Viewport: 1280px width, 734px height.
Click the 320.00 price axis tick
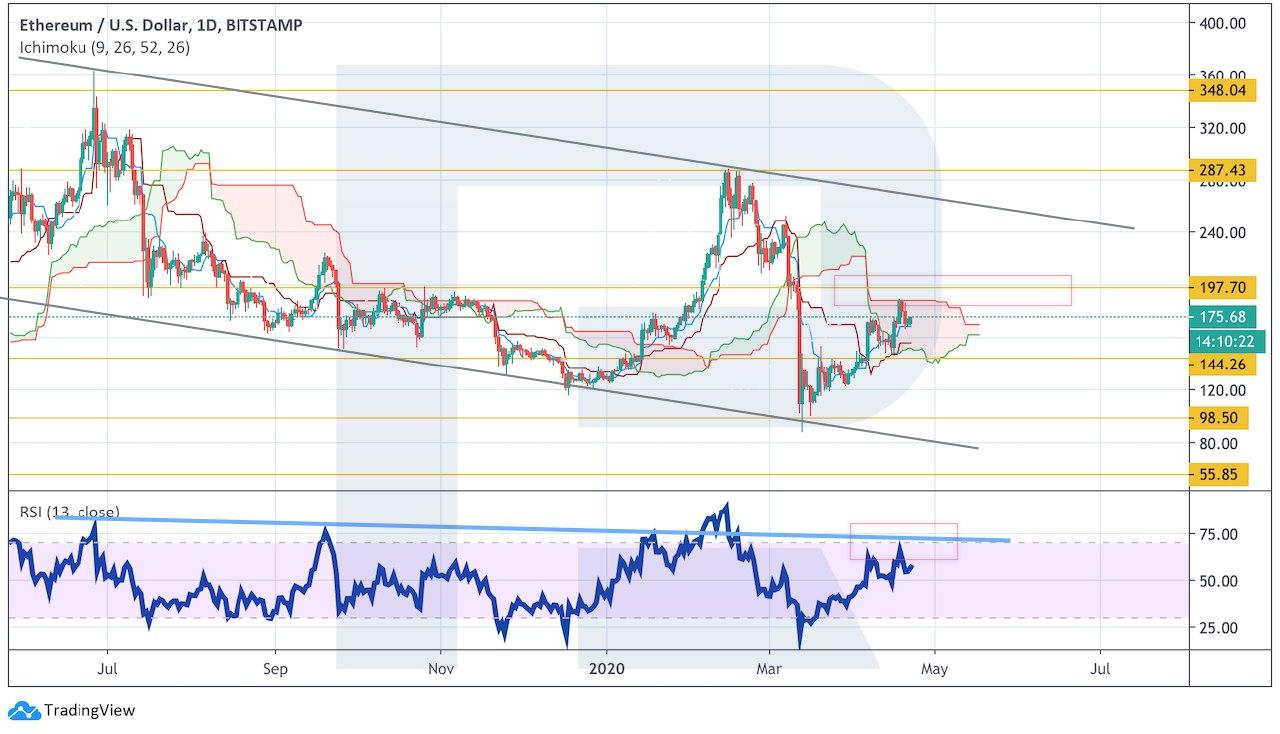[1222, 128]
